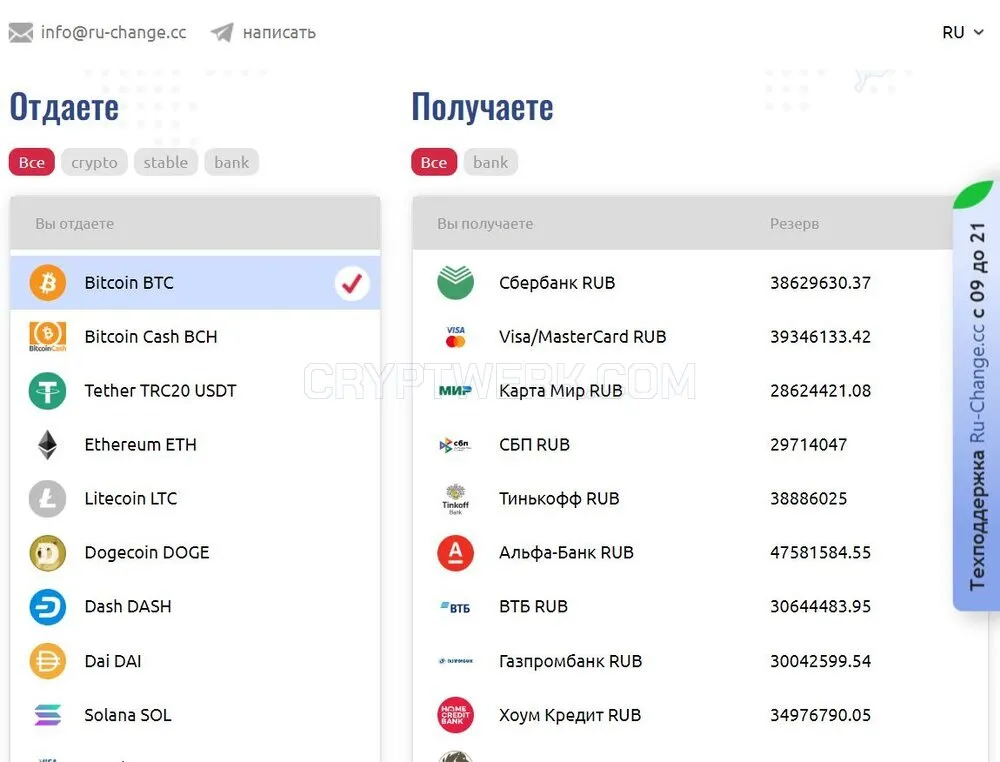Click the Tinkoff Bank logo

455,499
